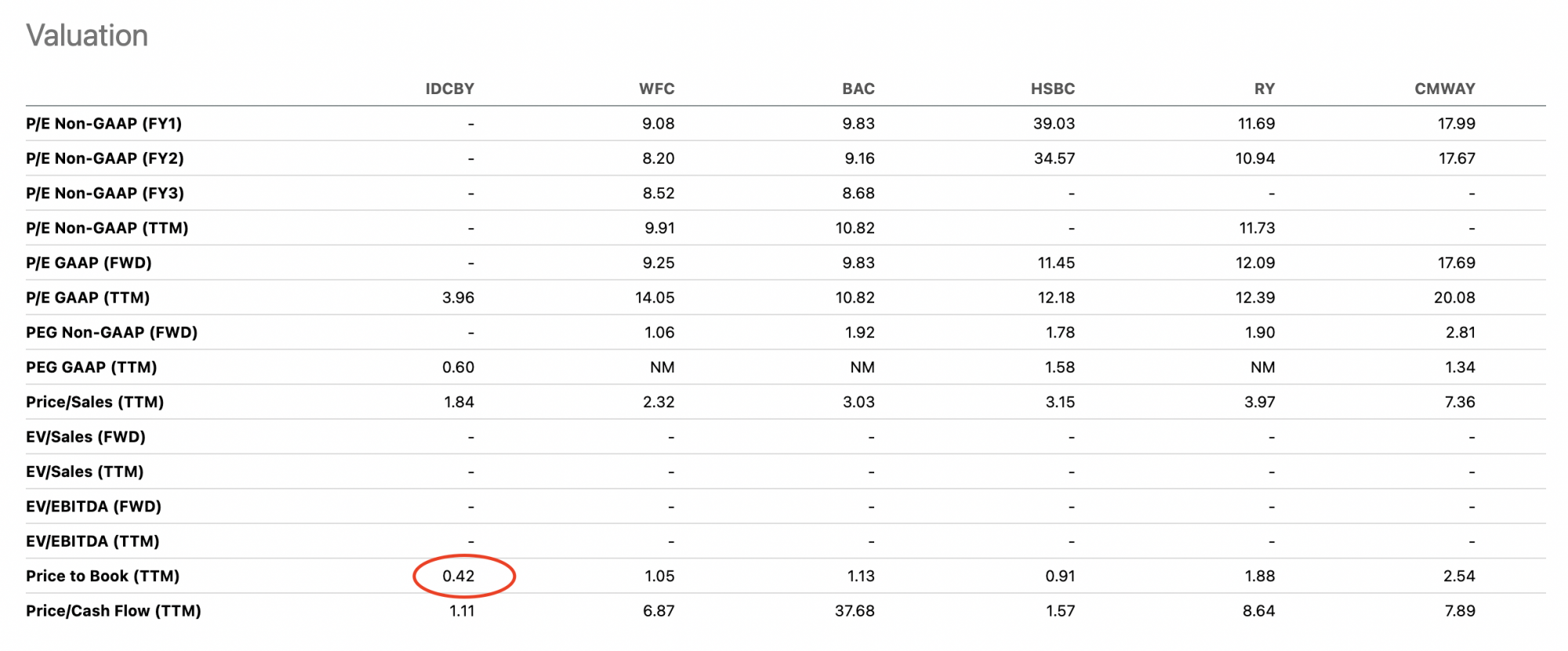Image resolution: width=1568 pixels, height=651 pixels.
Task: Select the EV/EBITDA (FWD) row label
Action: click(93, 506)
